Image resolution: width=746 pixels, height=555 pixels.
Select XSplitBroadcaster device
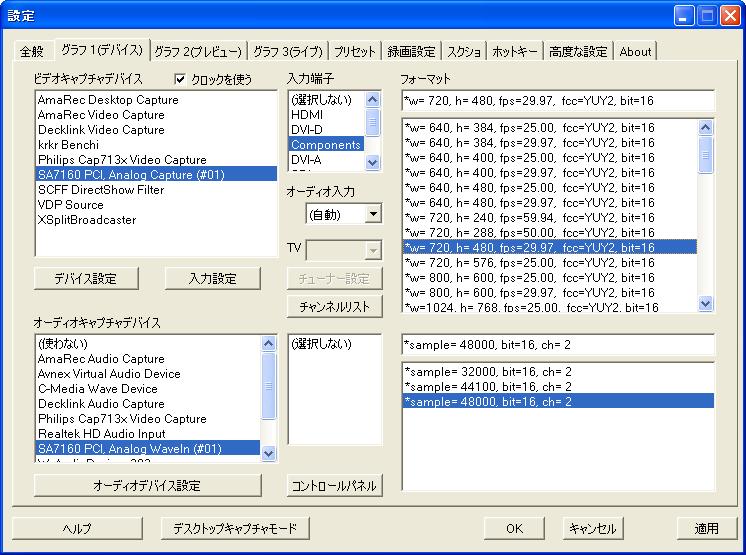coord(156,220)
